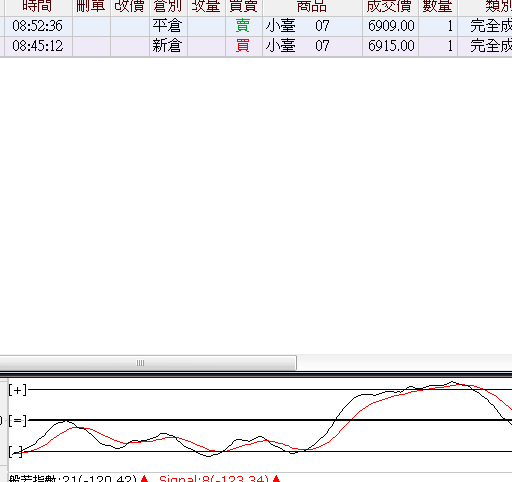Screen dimensions: 512x482
Task: Click the 成交價 column header
Action: (x=390, y=7)
